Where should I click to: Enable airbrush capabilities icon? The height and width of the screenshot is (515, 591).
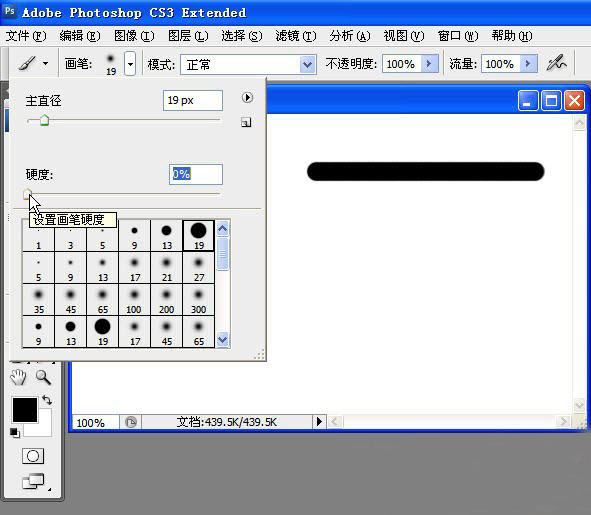click(556, 63)
